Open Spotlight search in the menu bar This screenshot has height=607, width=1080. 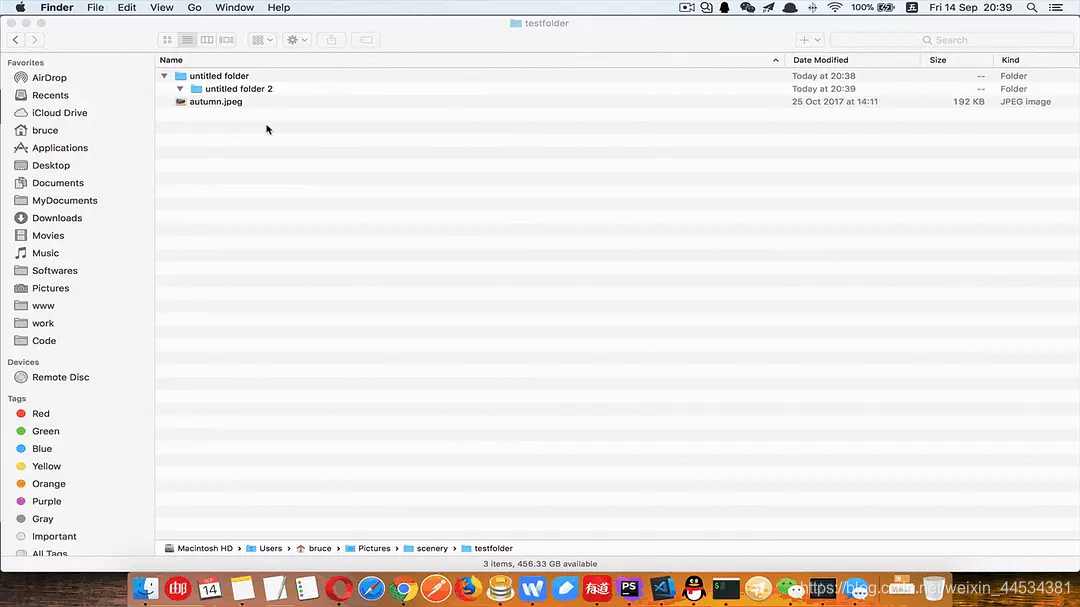(1031, 8)
